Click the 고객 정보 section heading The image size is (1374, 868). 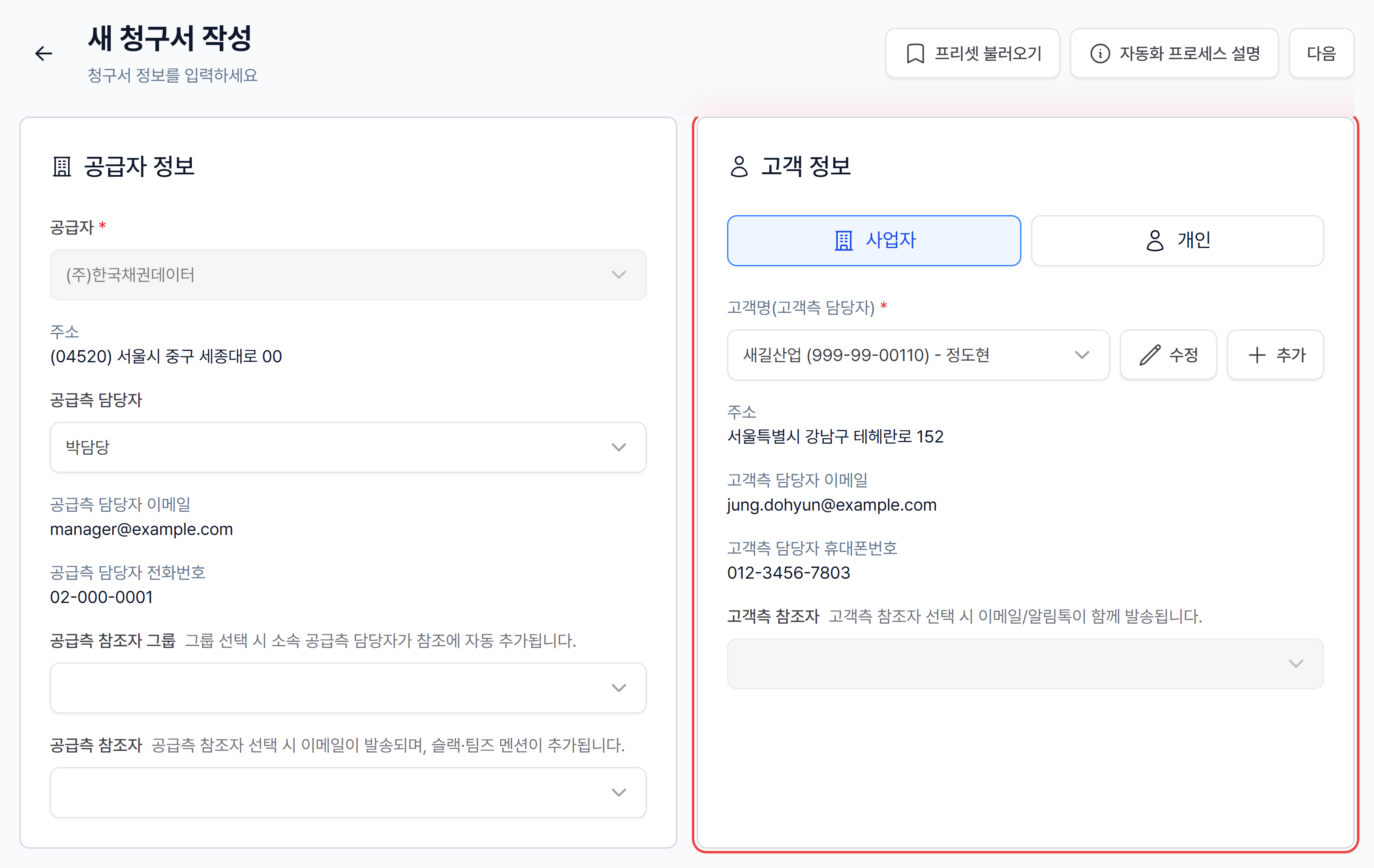[x=806, y=167]
